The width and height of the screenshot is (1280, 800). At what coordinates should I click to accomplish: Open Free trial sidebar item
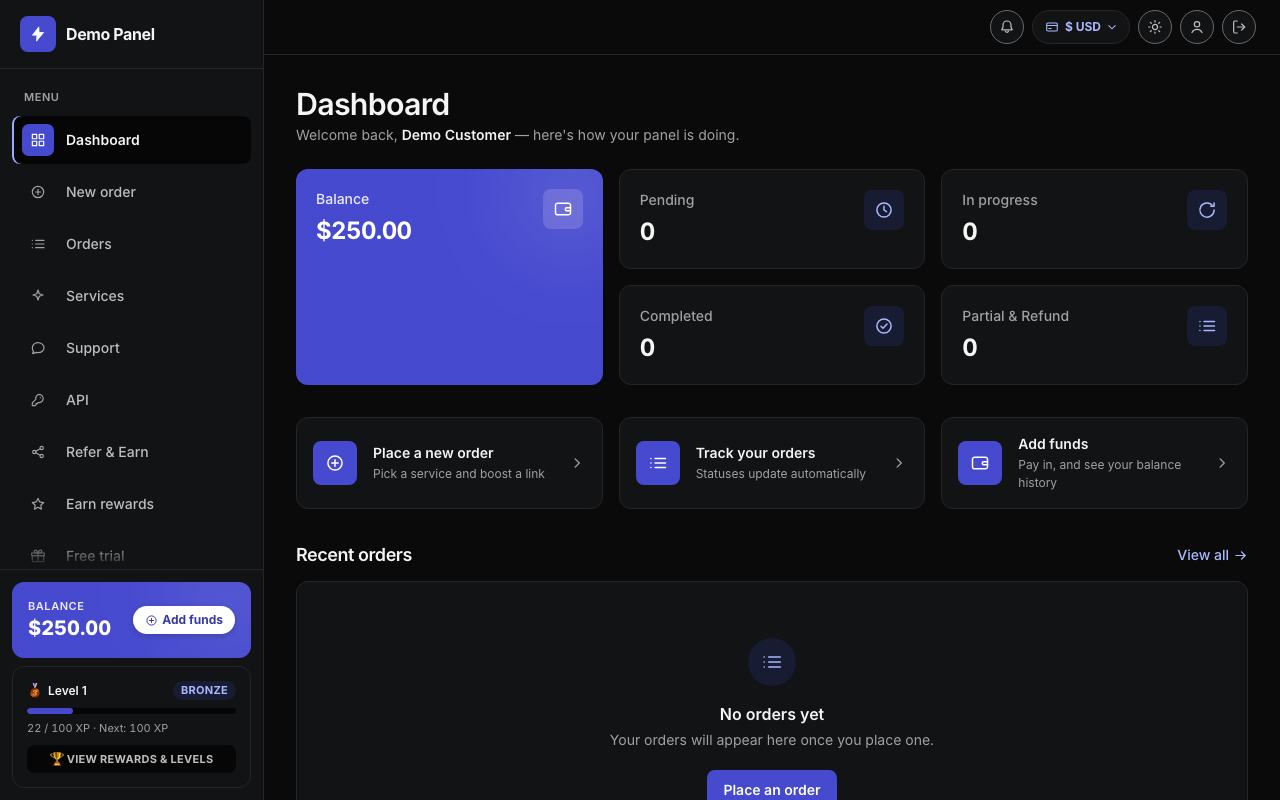(132, 555)
